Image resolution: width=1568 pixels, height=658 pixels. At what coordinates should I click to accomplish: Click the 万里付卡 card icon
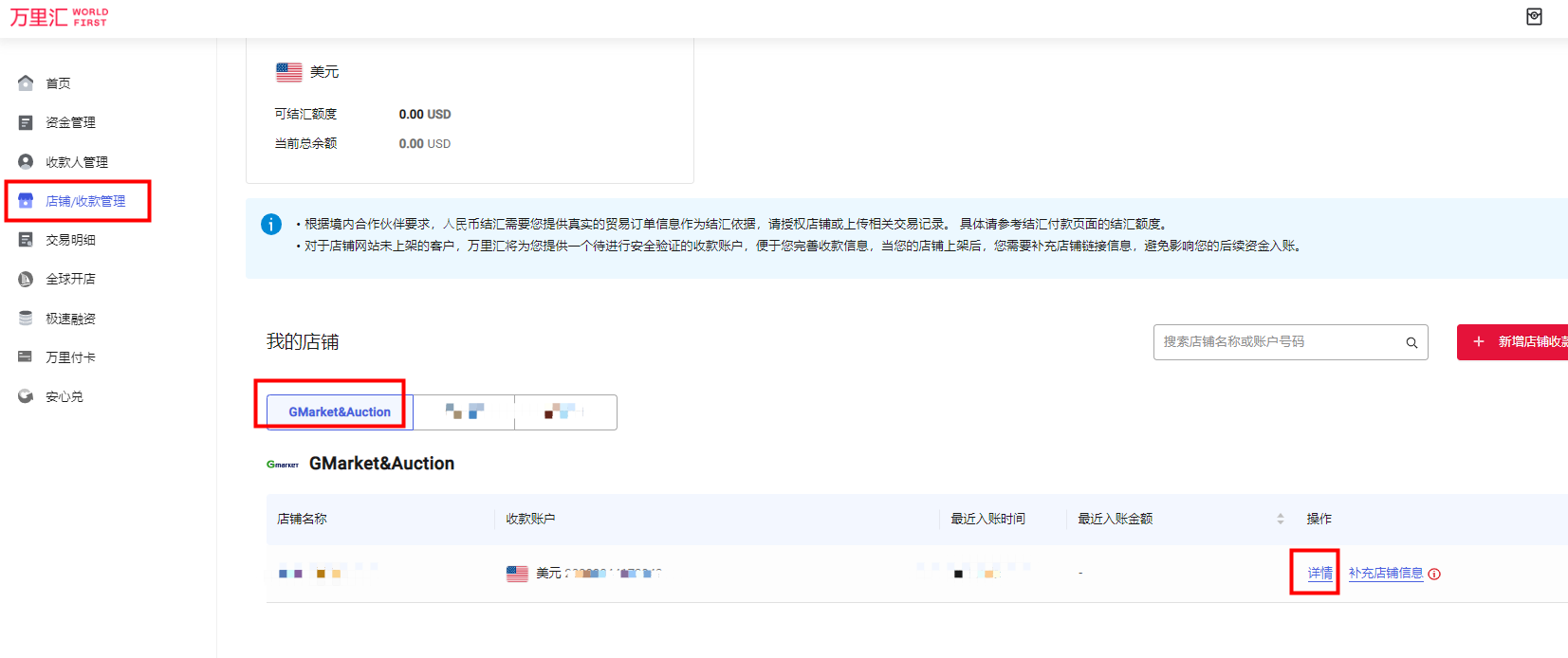[x=26, y=357]
